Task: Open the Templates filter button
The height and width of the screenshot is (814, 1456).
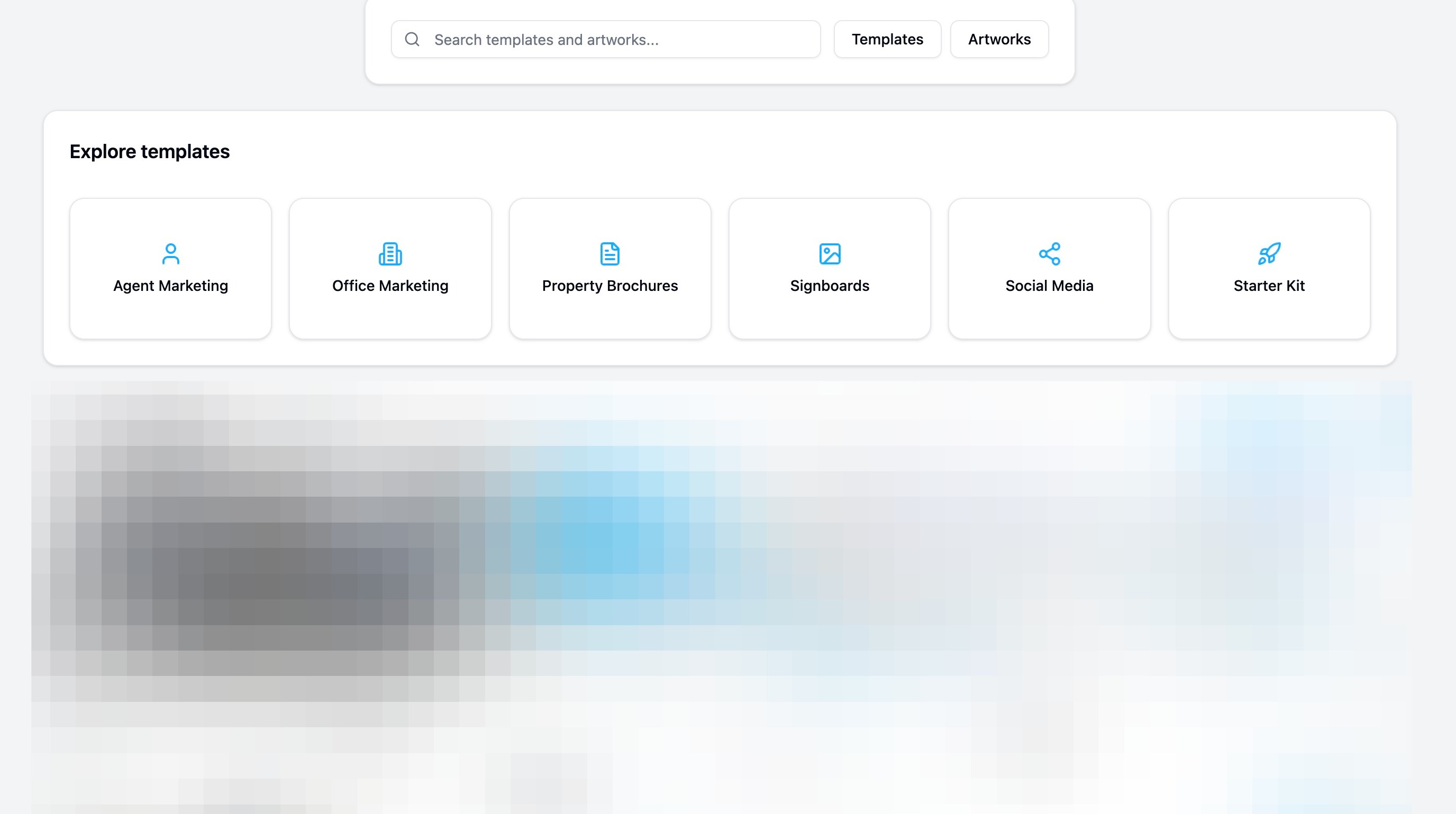Action: click(887, 39)
